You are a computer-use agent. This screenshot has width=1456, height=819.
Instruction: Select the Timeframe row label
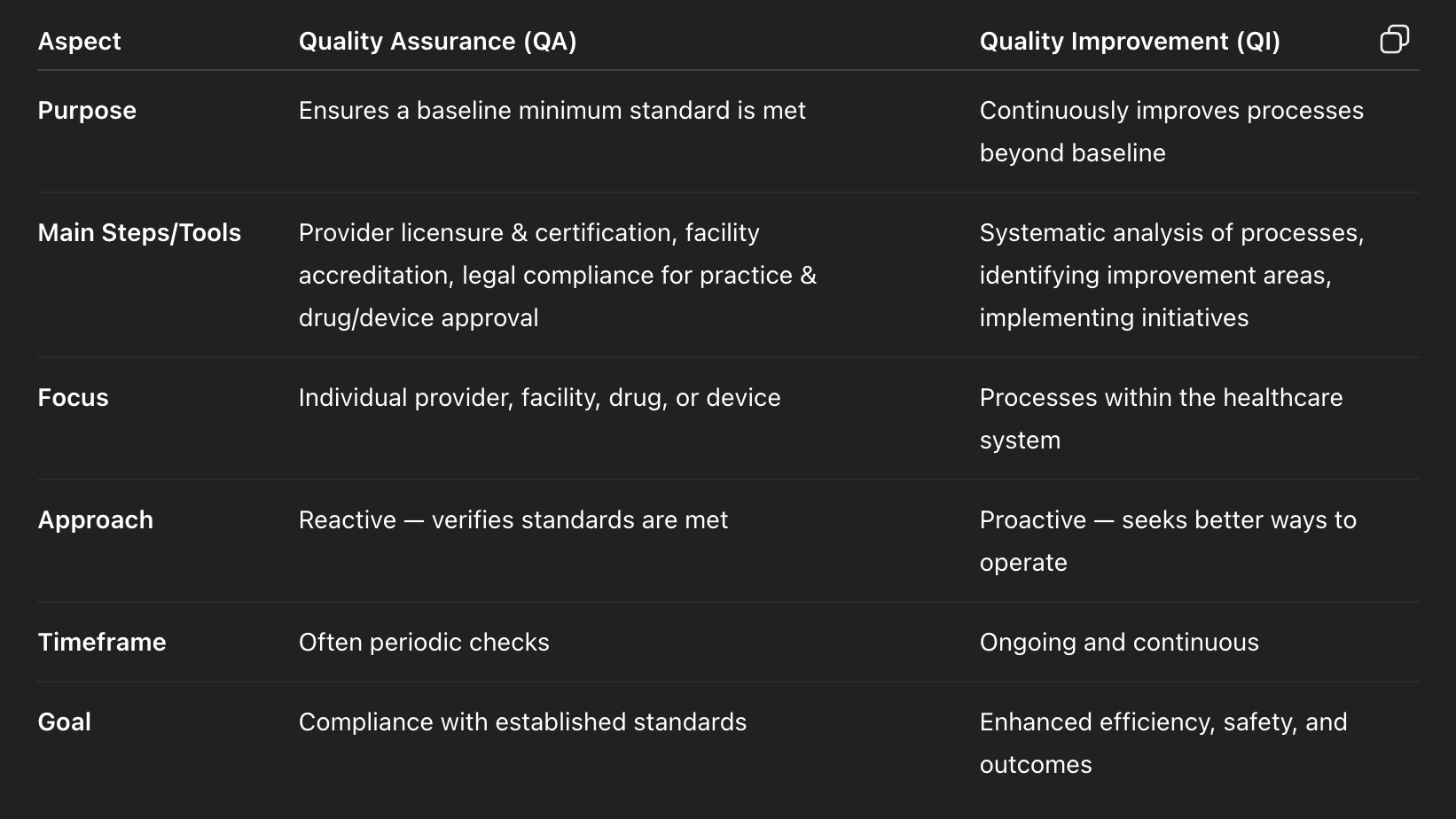(x=102, y=642)
